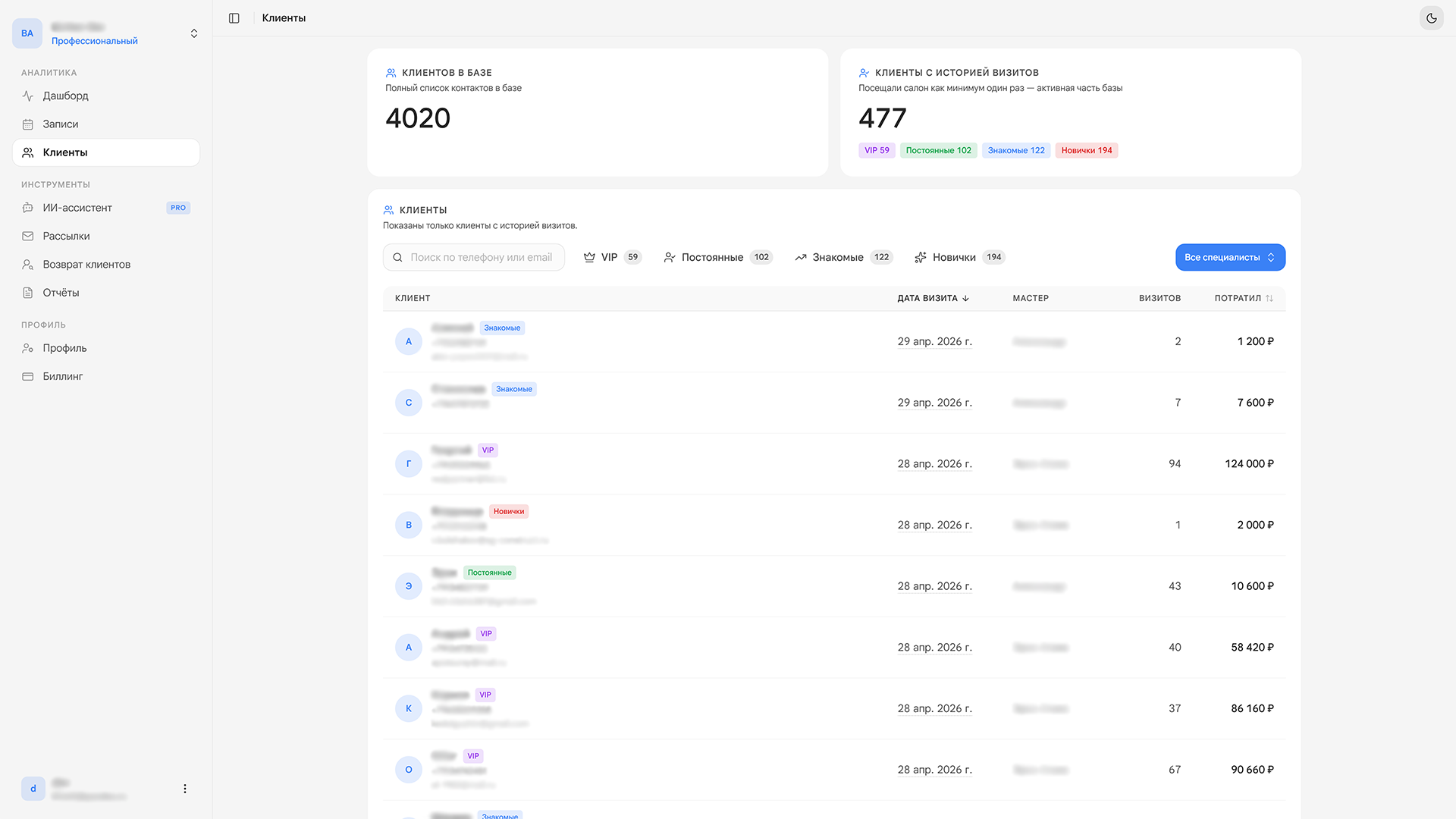Click avatar В in Новички client row
Viewport: 1456px width, 819px height.
coord(409,525)
